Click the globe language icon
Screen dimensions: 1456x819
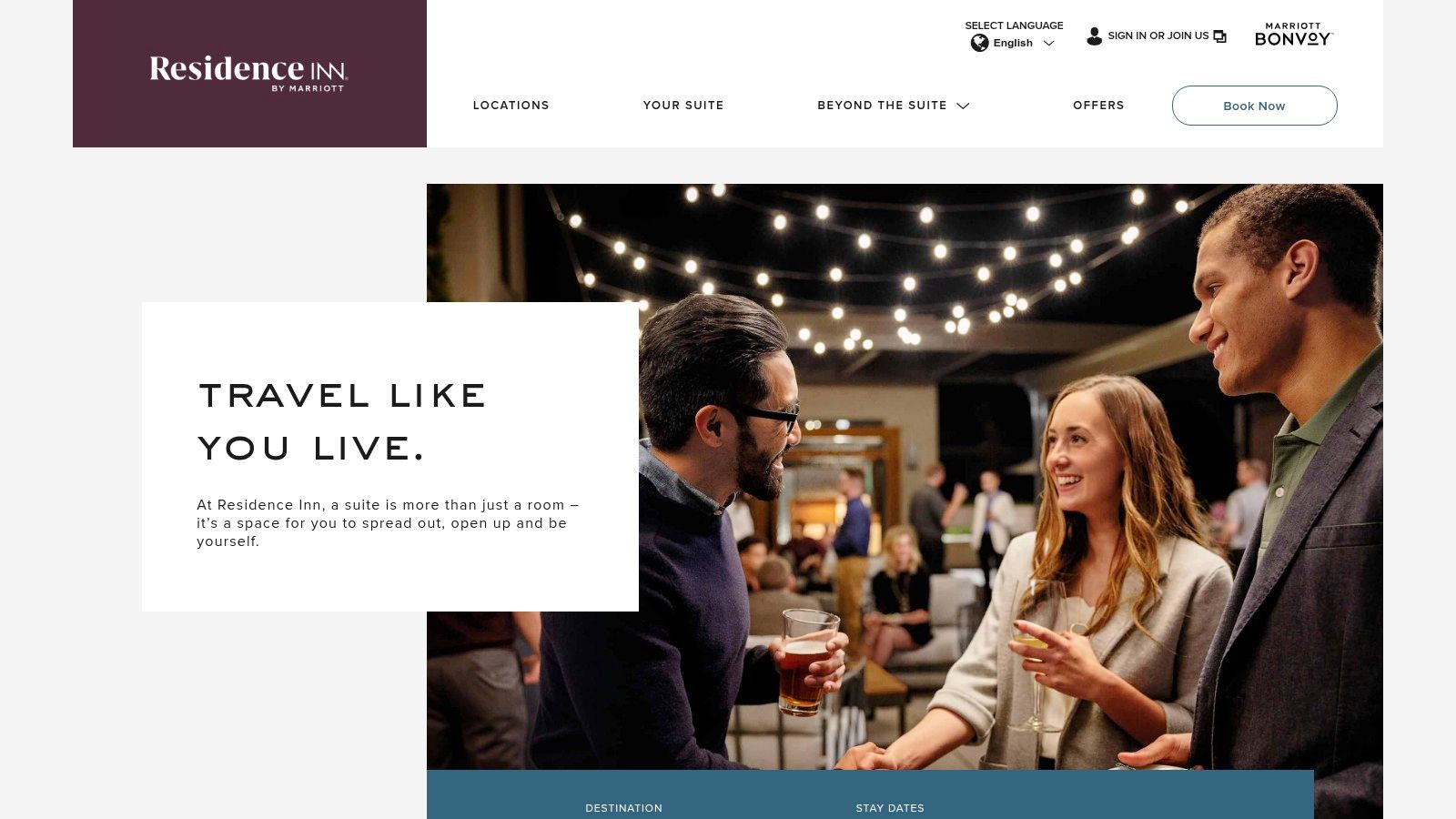coord(979,43)
